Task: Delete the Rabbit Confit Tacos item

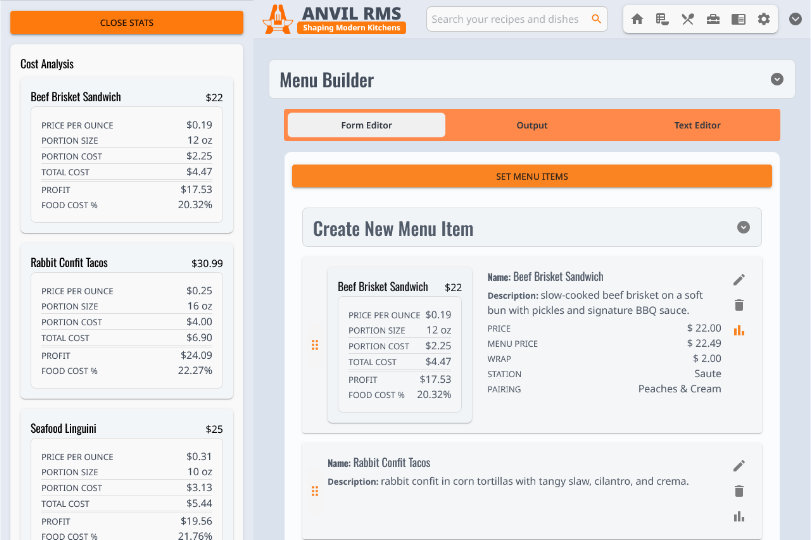Action: 739,491
